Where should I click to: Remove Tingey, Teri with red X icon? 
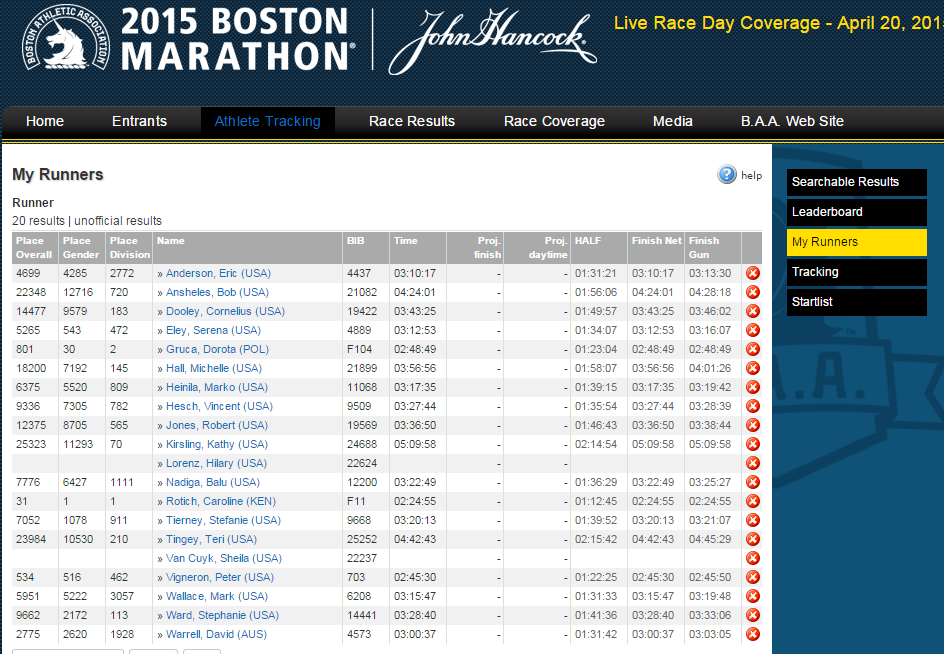tap(753, 539)
